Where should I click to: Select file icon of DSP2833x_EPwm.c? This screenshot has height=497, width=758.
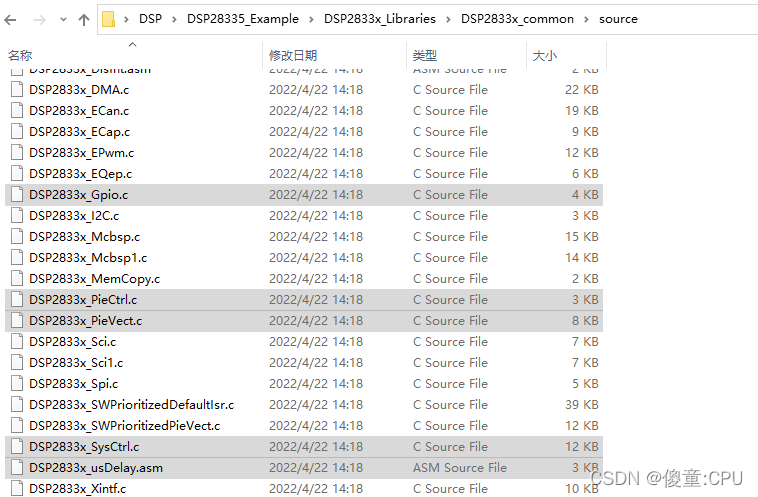pyautogui.click(x=17, y=153)
